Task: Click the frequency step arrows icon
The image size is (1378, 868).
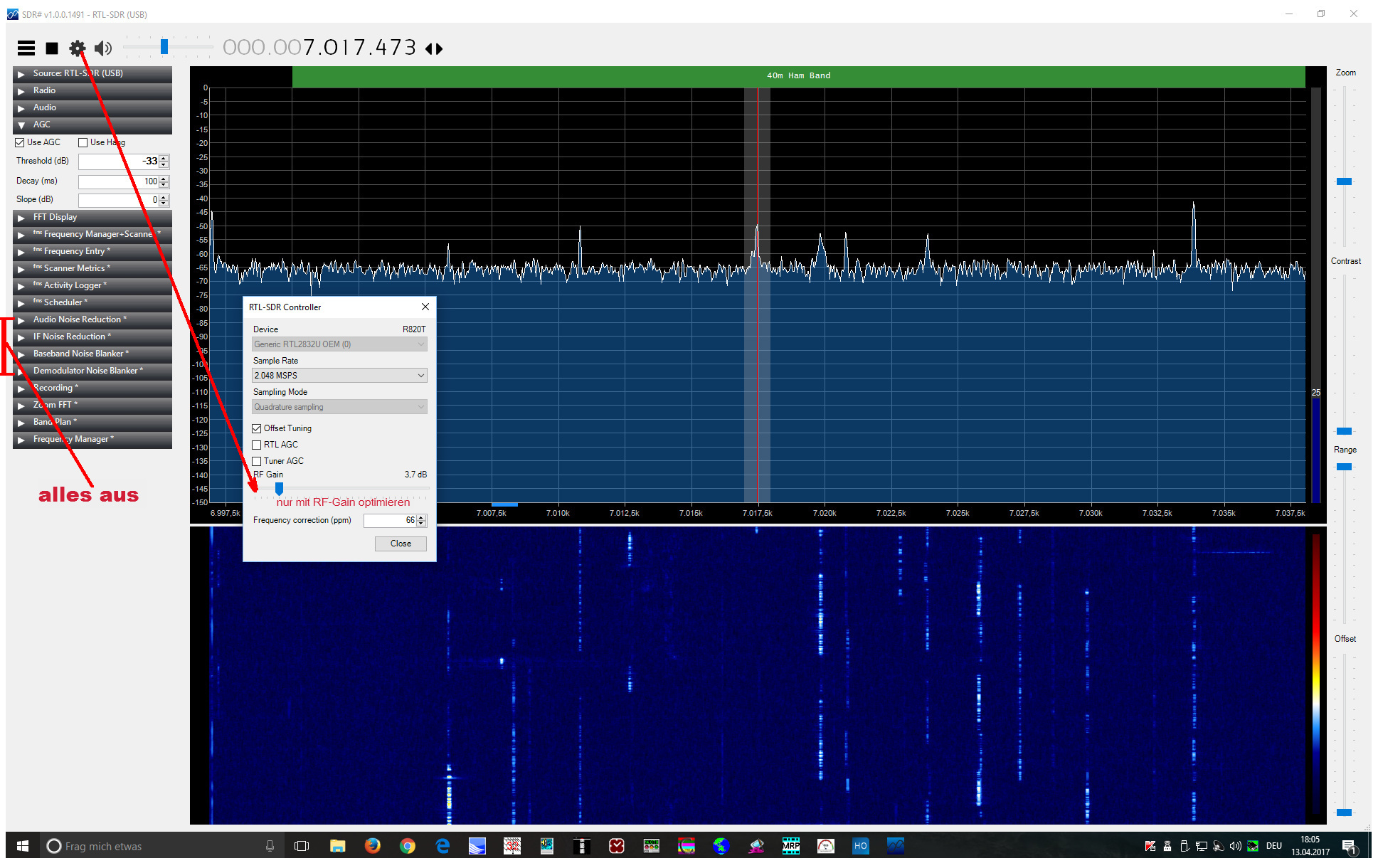Action: tap(434, 48)
